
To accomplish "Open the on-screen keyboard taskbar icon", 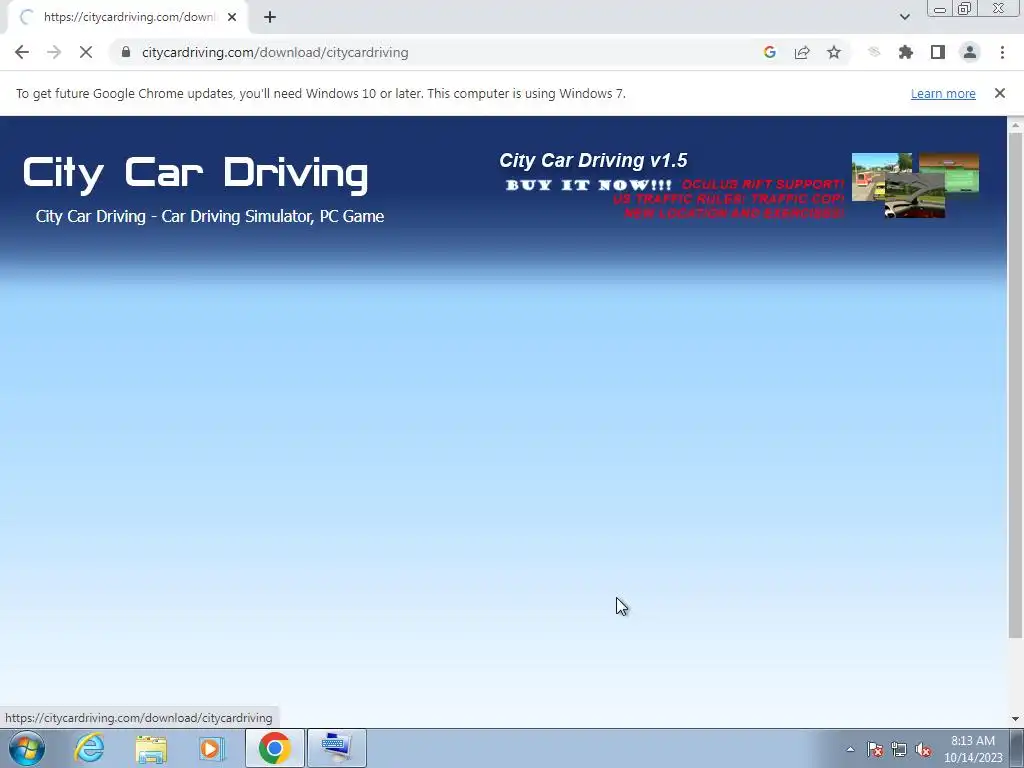I will (336, 748).
